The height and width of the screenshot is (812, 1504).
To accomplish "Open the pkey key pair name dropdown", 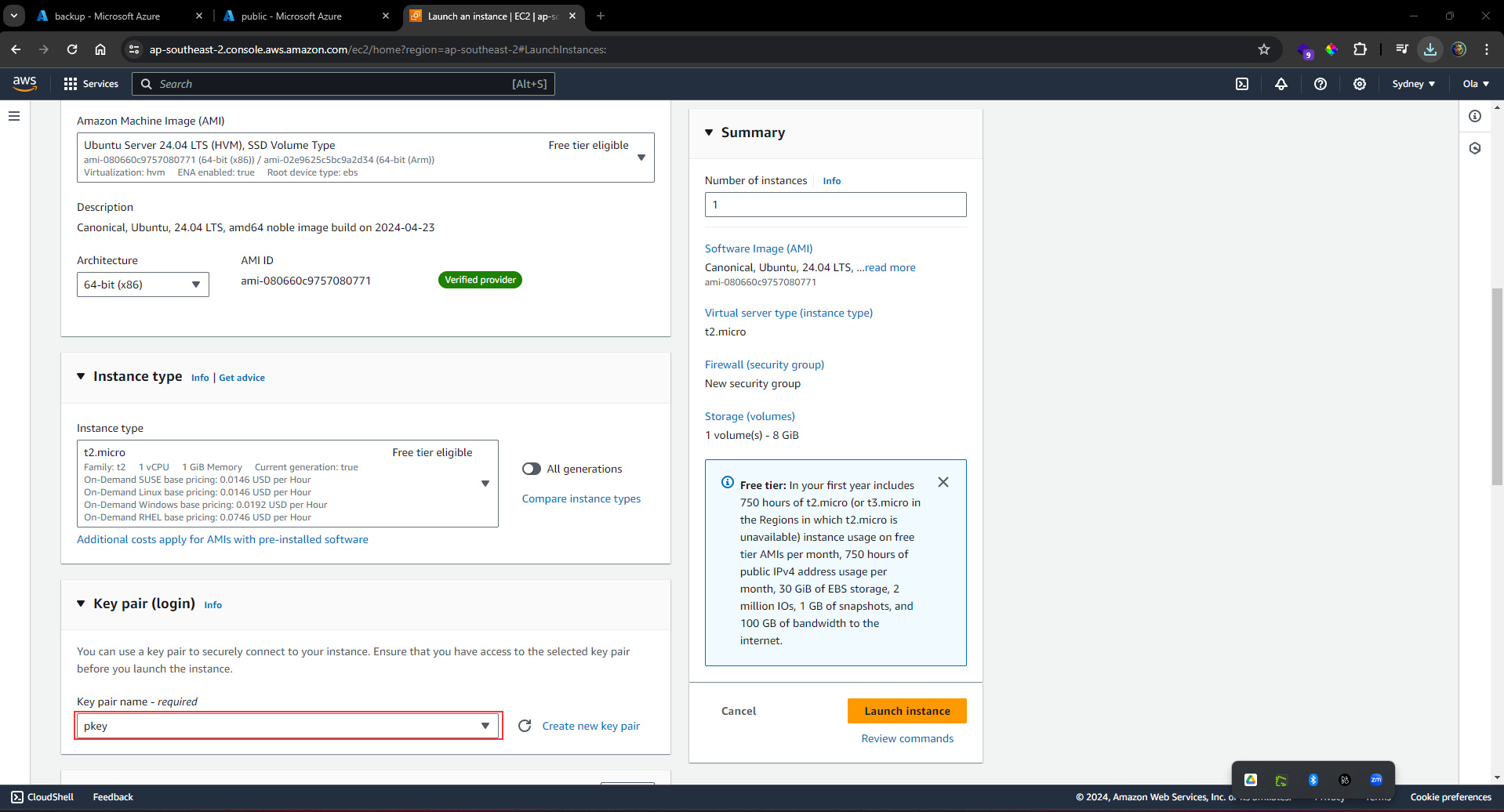I will (289, 726).
